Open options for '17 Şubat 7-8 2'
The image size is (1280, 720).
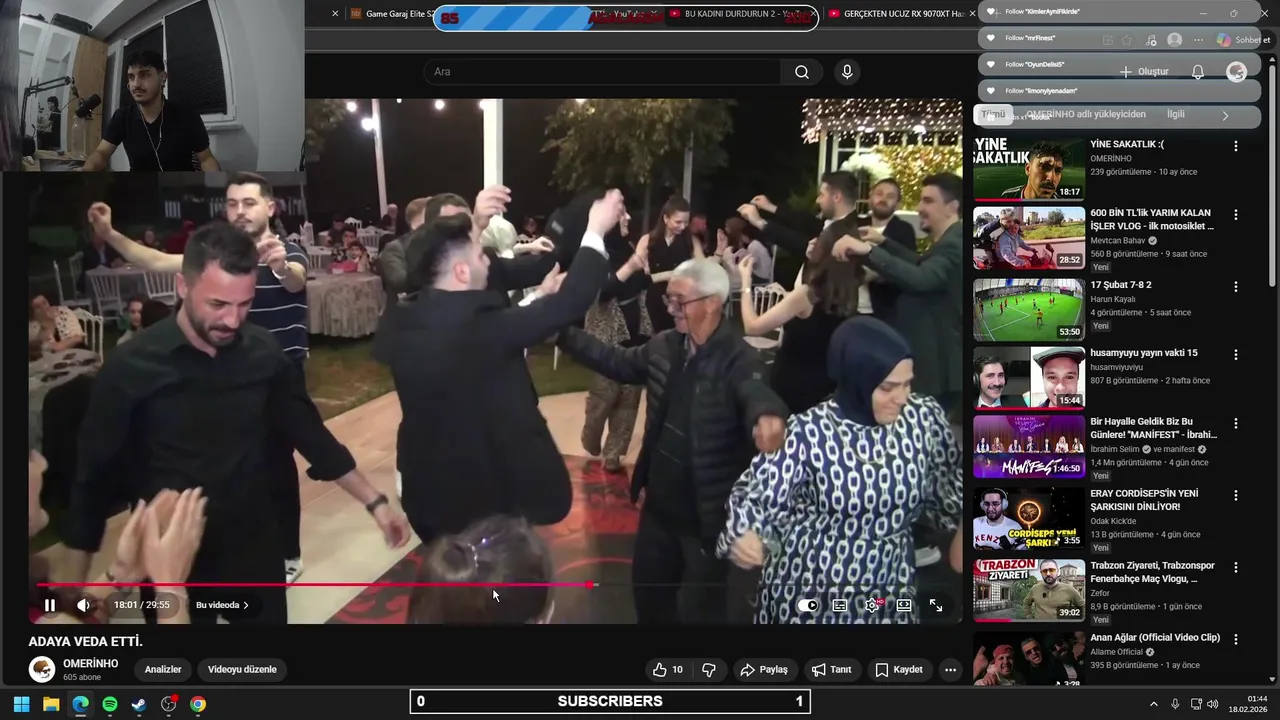pyautogui.click(x=1236, y=287)
